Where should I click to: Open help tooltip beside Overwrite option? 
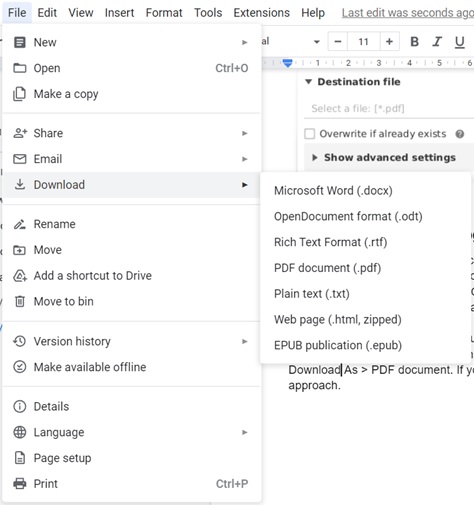[x=460, y=134]
